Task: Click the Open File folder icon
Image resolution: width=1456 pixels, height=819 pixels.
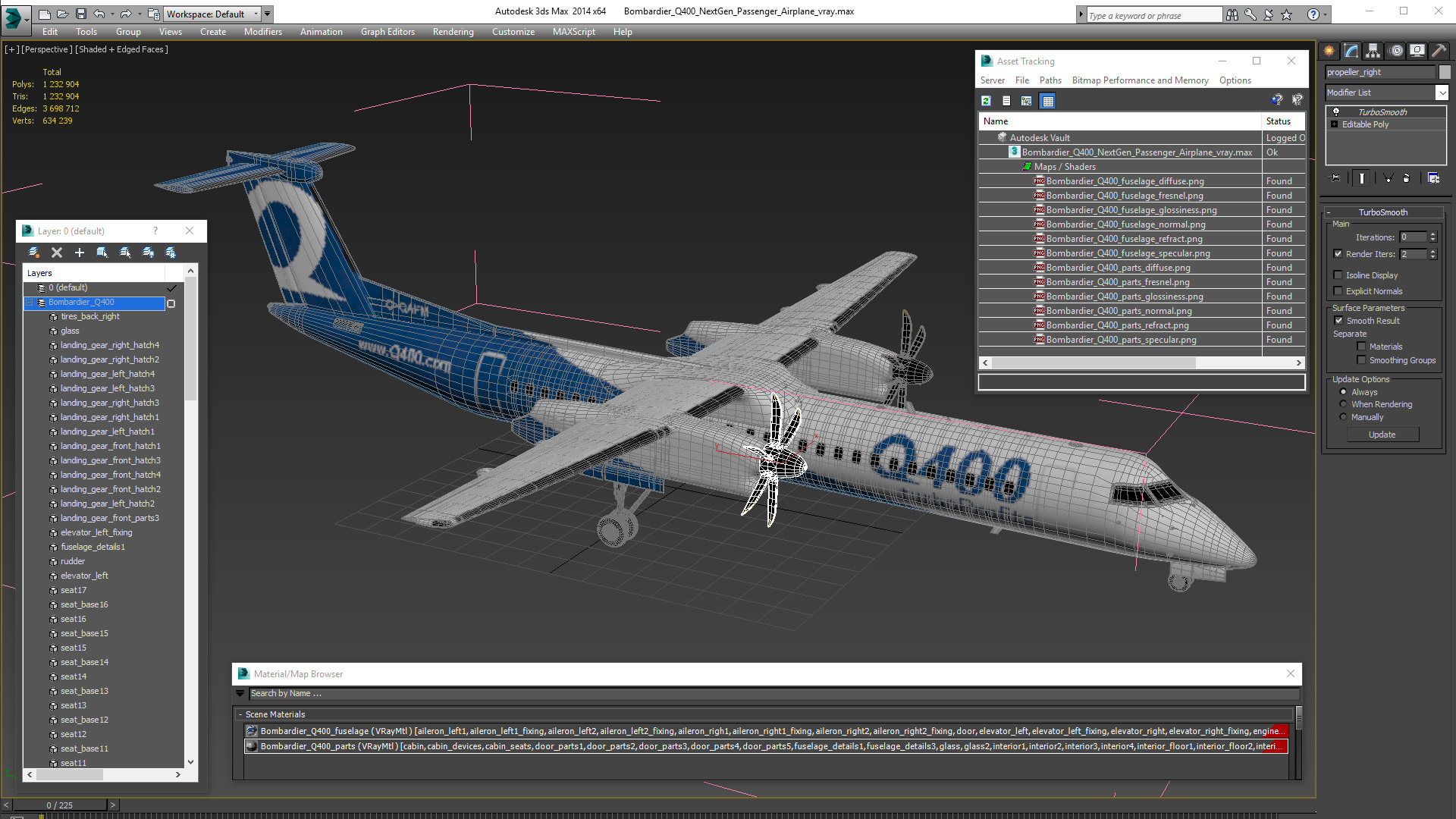Action: point(62,14)
